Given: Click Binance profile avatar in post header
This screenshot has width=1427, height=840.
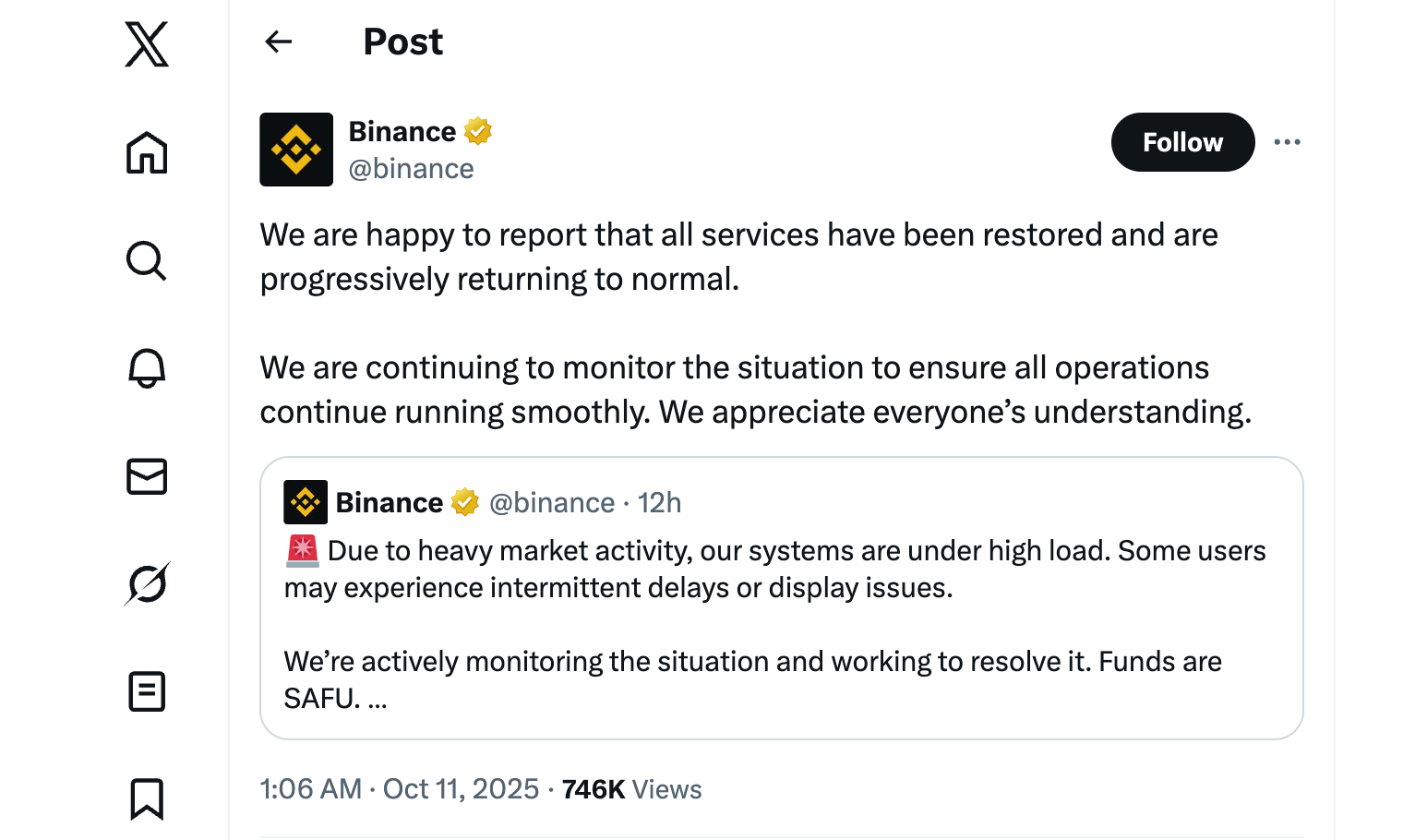Looking at the screenshot, I should point(296,150).
